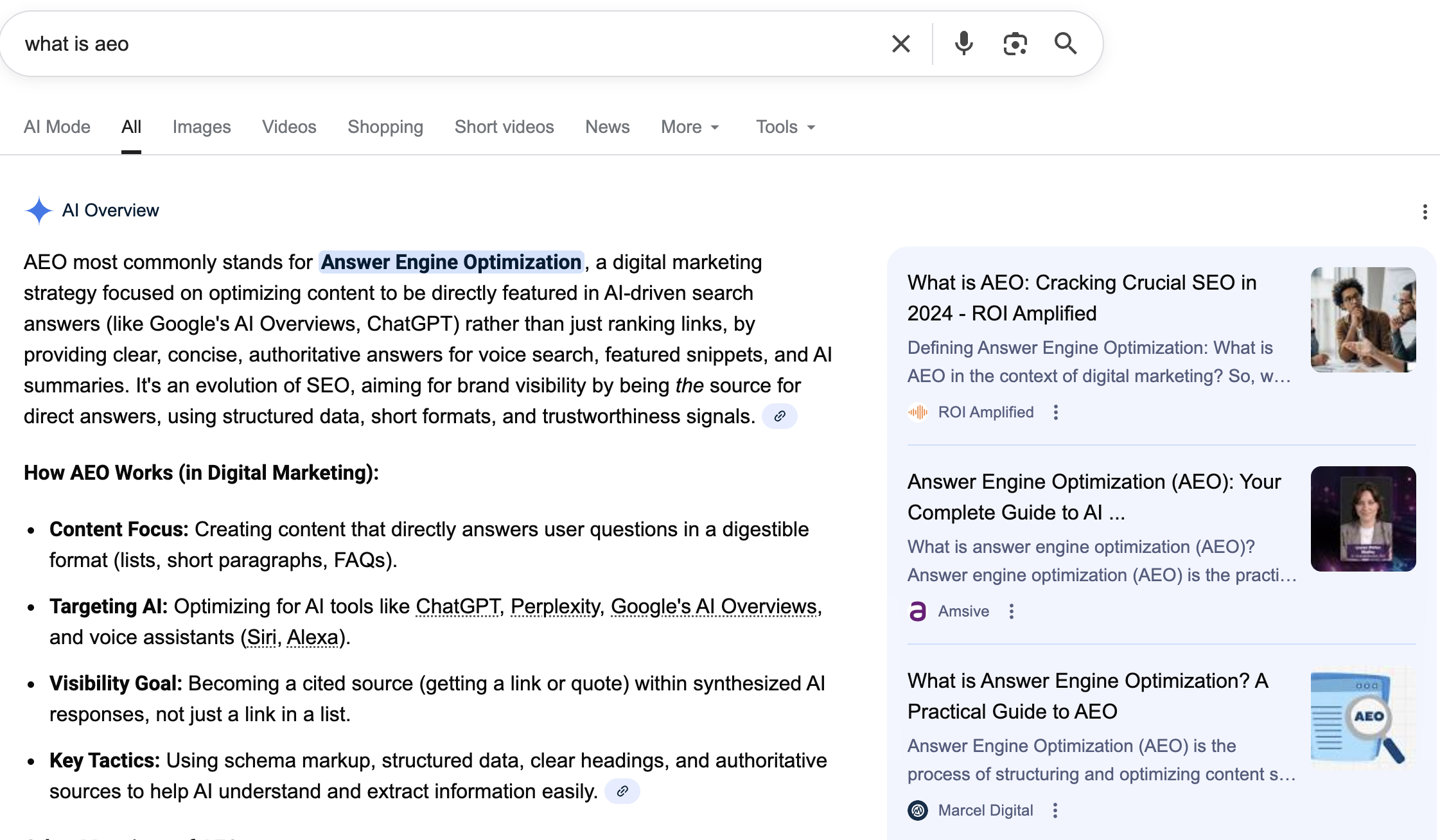The image size is (1440, 840).
Task: Open Google Lens image search
Action: click(x=1014, y=43)
